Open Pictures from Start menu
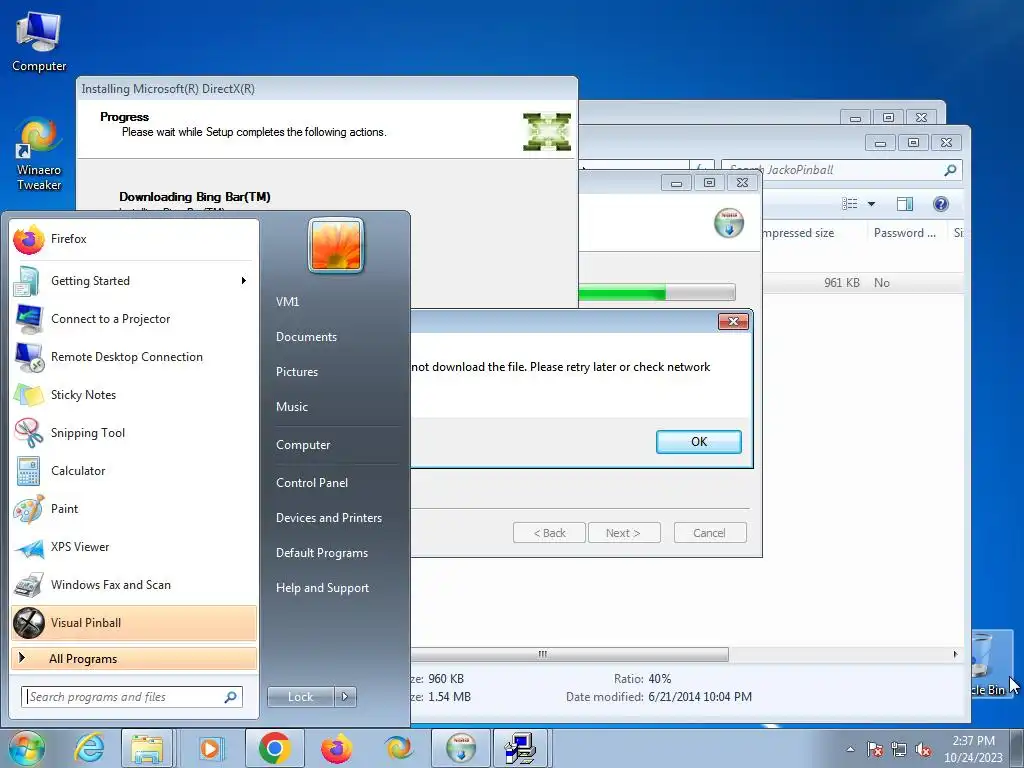The height and width of the screenshot is (768, 1024). pyautogui.click(x=296, y=372)
